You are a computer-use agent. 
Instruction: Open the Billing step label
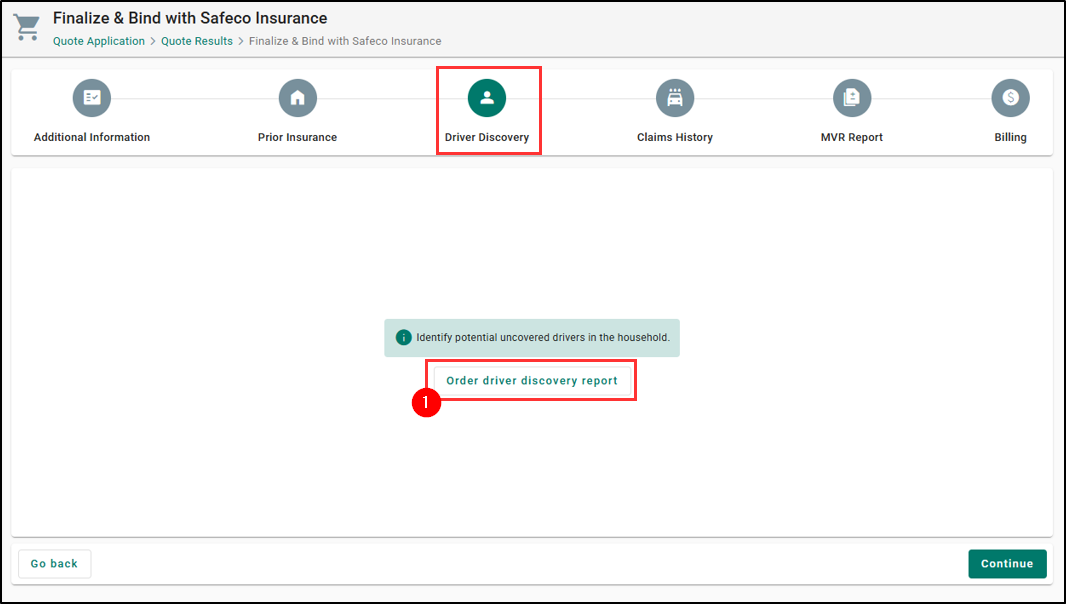click(1010, 137)
